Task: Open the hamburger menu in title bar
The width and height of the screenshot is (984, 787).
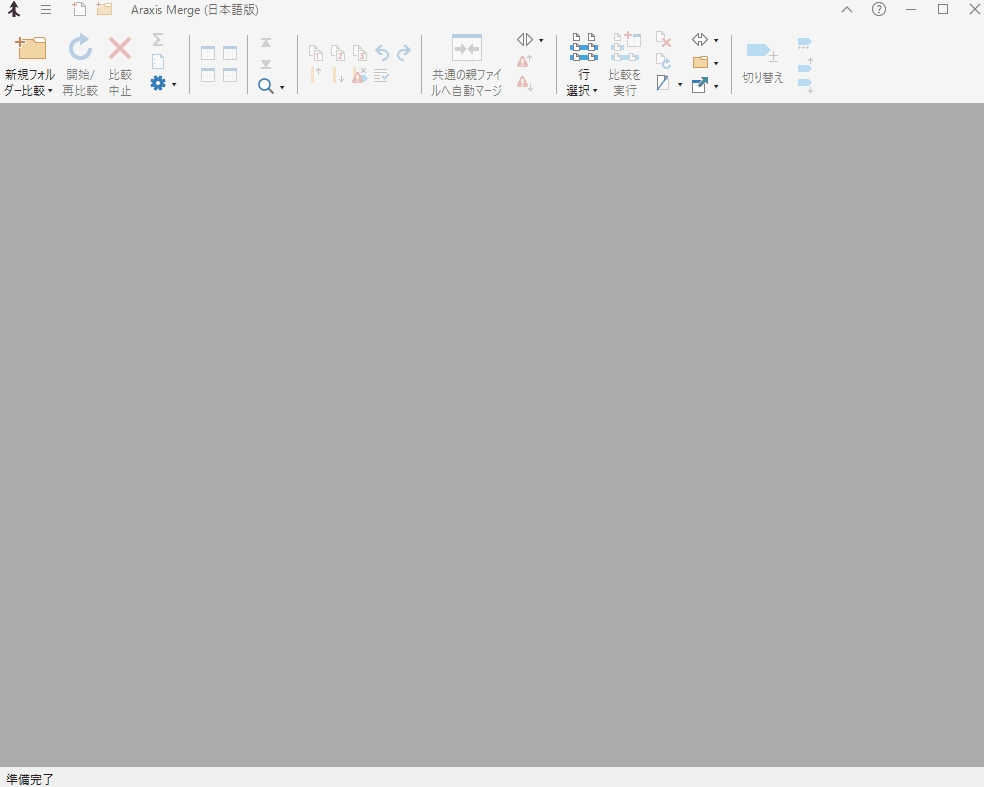Action: click(x=46, y=9)
